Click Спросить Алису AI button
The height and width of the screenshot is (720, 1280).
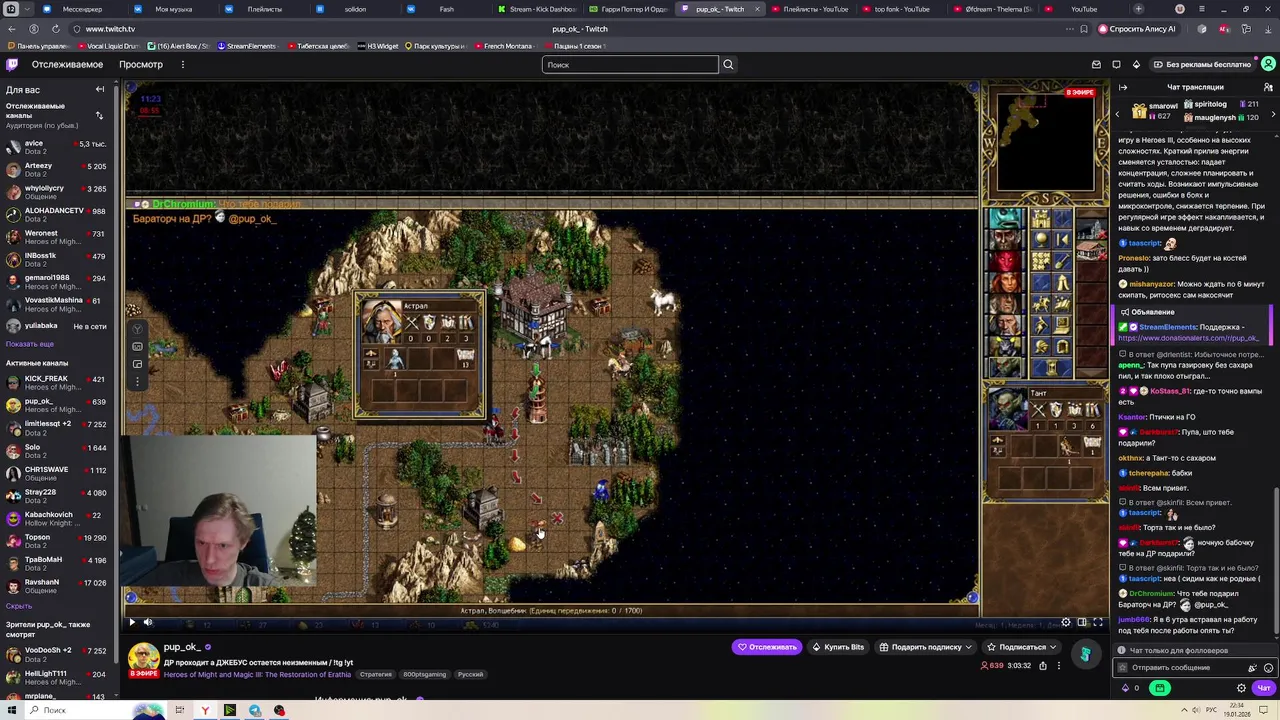pyautogui.click(x=1136, y=29)
